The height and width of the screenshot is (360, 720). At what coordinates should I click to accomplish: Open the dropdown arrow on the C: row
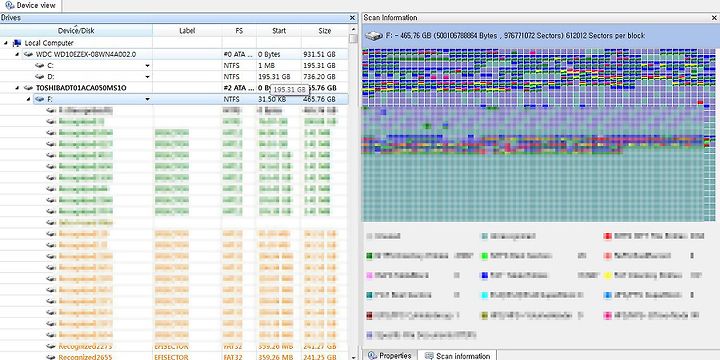pos(147,66)
